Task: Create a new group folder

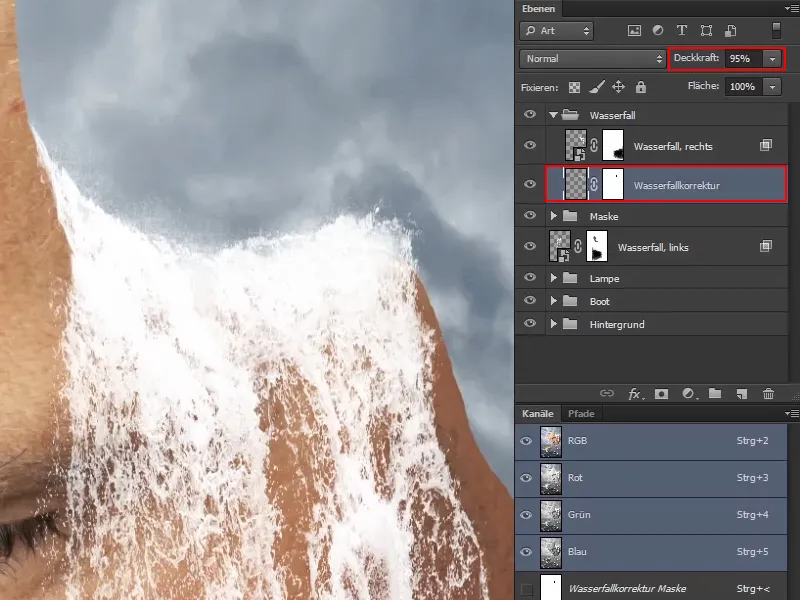Action: pos(715,393)
